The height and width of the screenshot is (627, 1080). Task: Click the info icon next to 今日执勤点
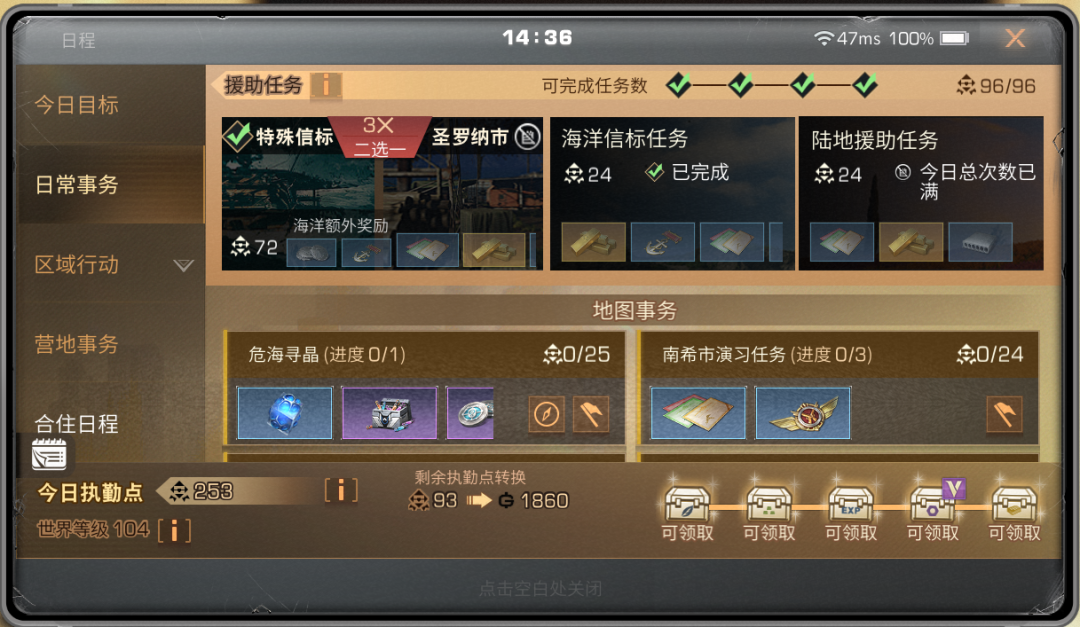click(x=341, y=491)
